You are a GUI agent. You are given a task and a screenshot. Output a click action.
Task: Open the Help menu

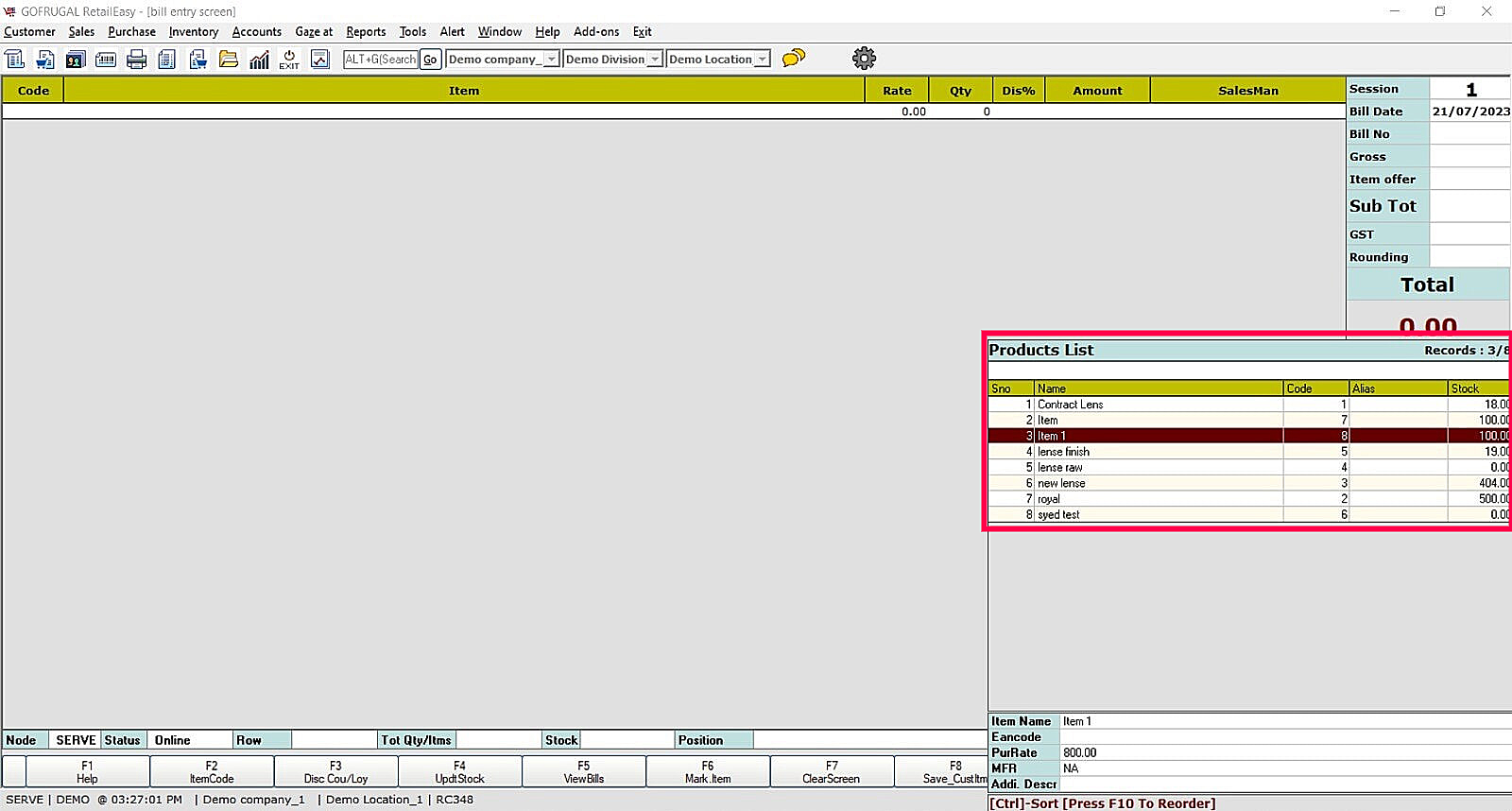pos(547,32)
